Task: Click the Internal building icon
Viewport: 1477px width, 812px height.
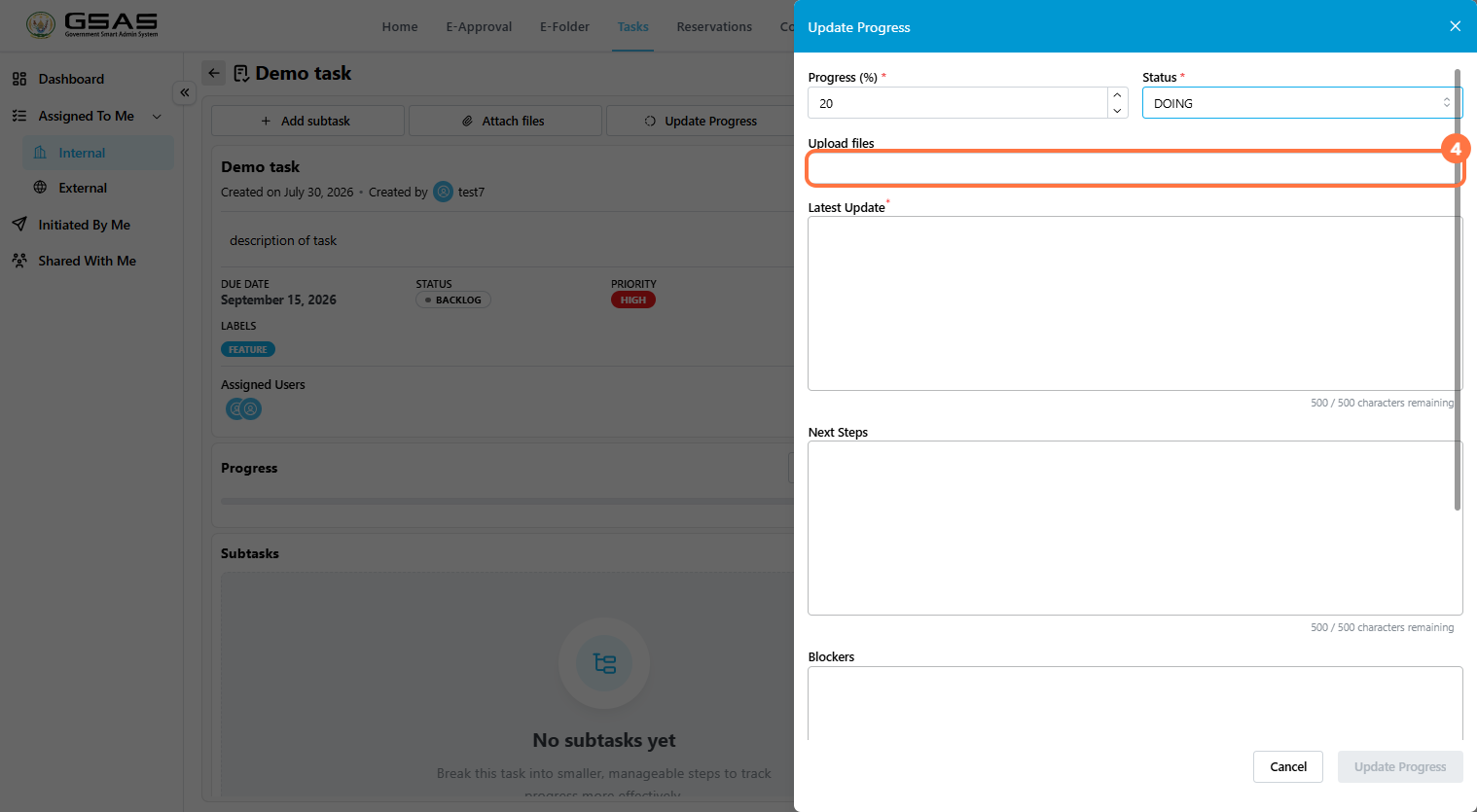Action: [40, 153]
